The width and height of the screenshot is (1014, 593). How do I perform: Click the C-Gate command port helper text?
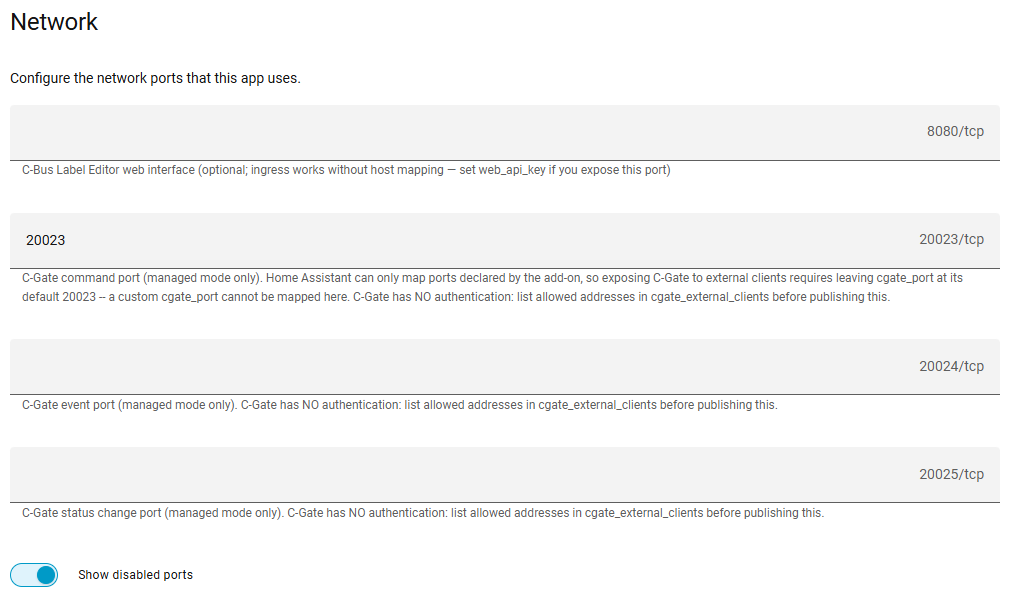point(492,287)
